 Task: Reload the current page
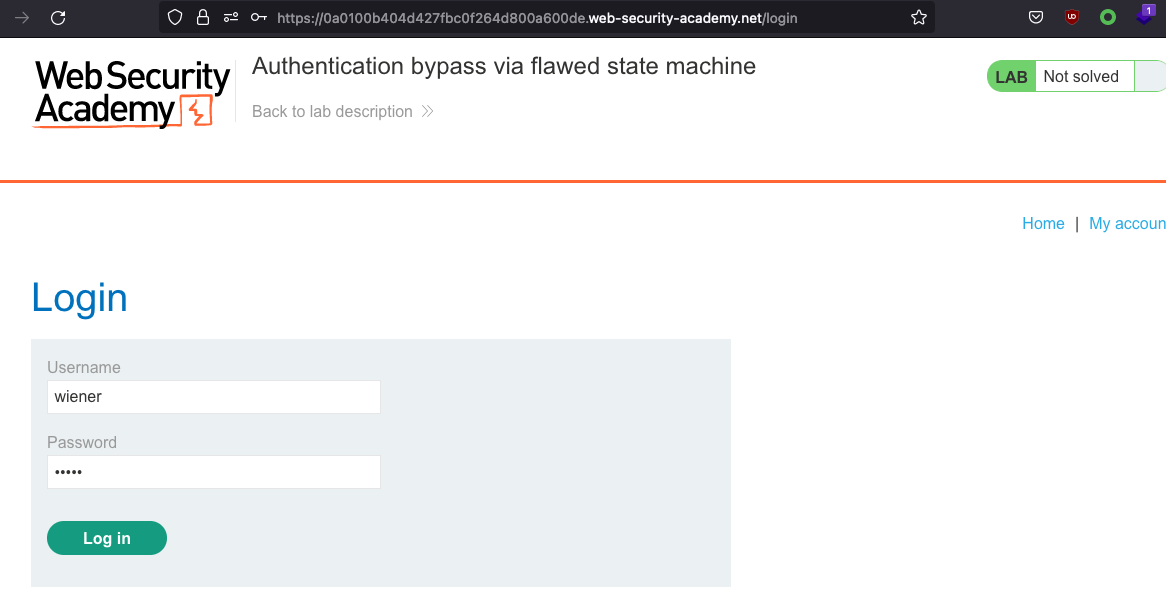point(58,17)
